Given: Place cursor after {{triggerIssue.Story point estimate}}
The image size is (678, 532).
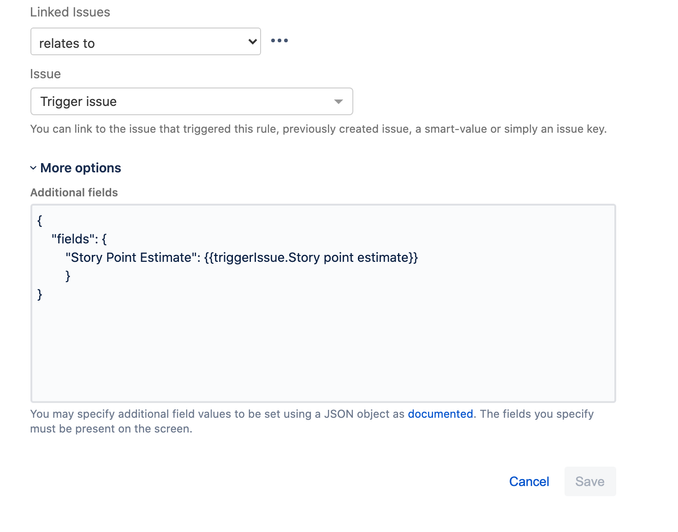Looking at the screenshot, I should click(x=419, y=257).
